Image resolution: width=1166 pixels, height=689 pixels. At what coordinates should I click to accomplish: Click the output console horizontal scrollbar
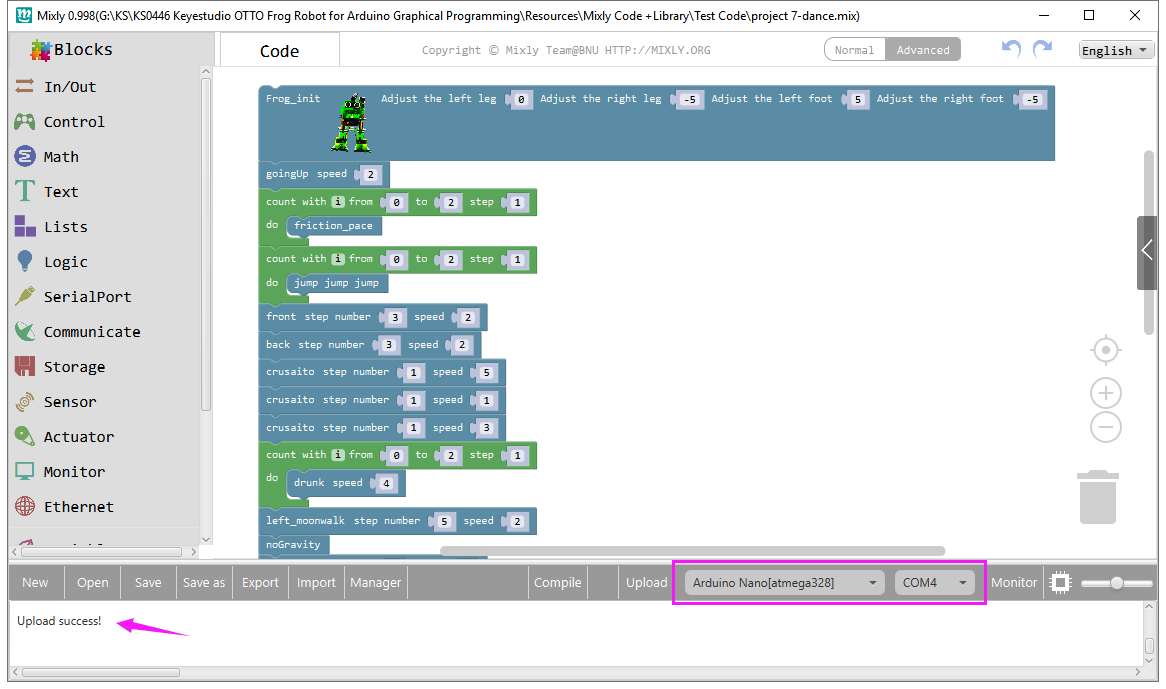click(100, 673)
